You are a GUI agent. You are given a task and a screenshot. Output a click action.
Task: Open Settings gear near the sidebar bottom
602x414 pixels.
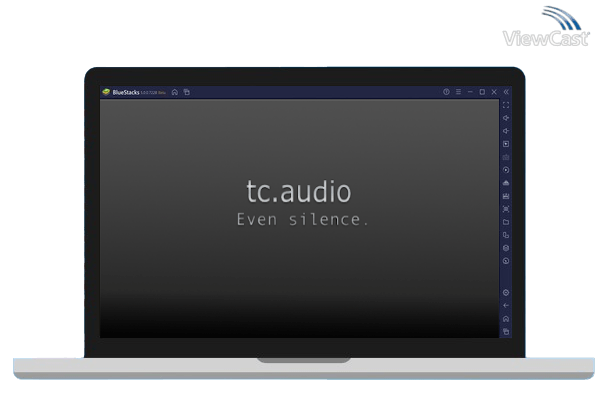(506, 293)
